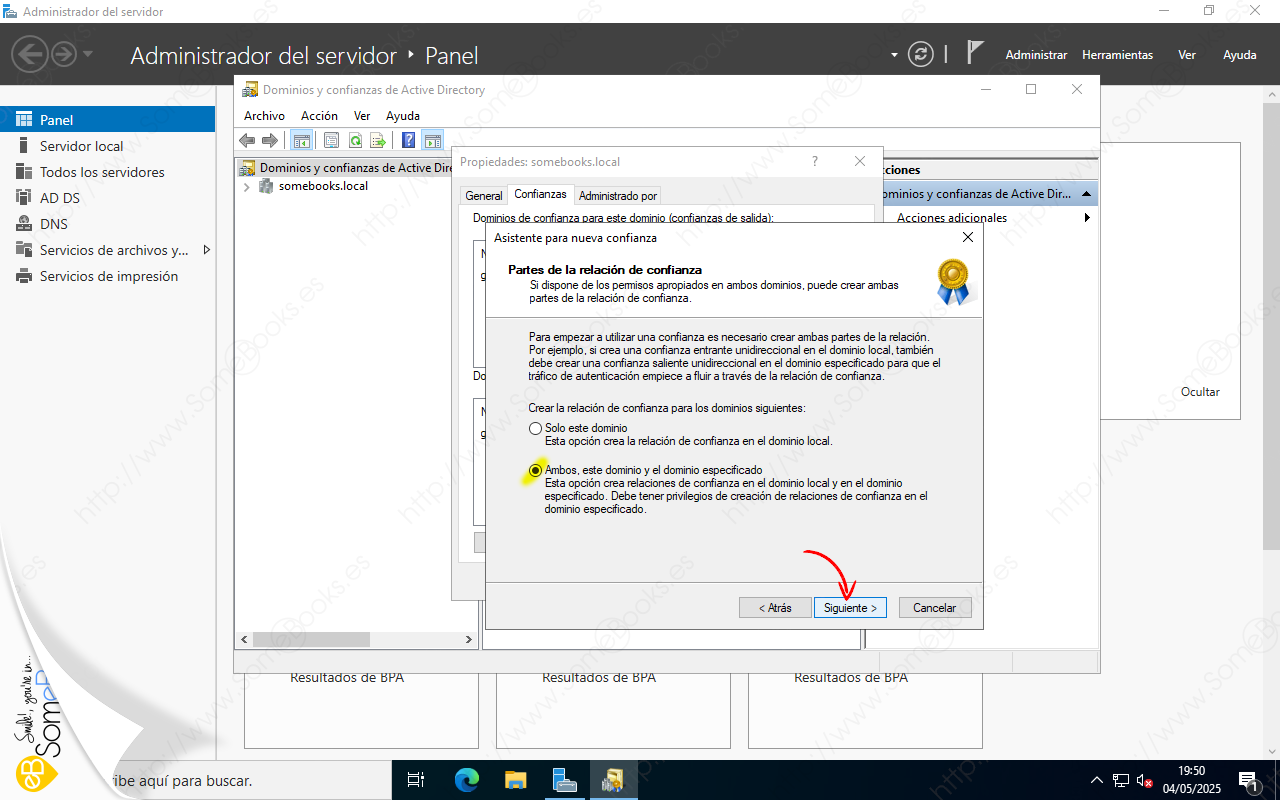
Task: Switch to the 'Administrado por' tab
Action: pyautogui.click(x=618, y=196)
